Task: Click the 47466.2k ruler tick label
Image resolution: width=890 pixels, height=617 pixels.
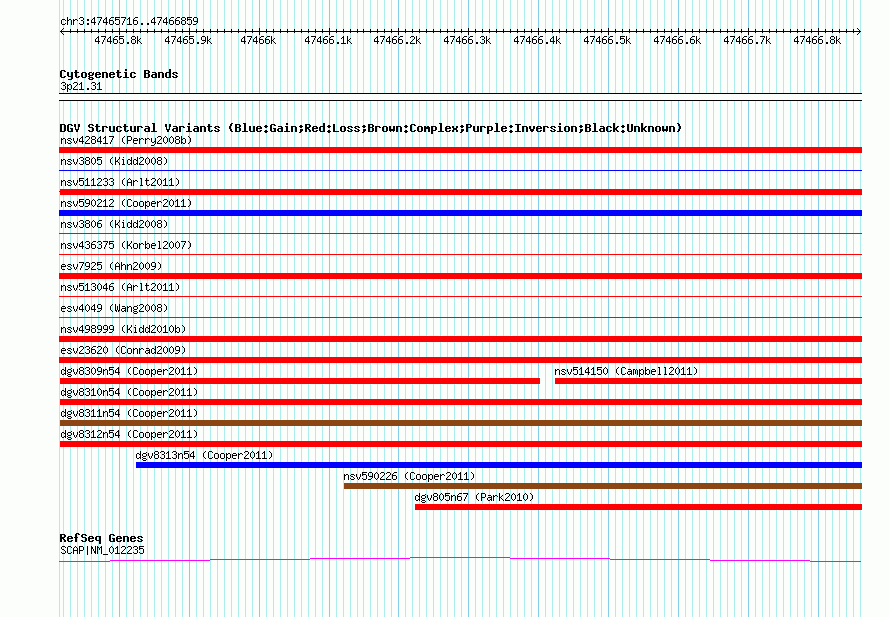Action: 397,40
